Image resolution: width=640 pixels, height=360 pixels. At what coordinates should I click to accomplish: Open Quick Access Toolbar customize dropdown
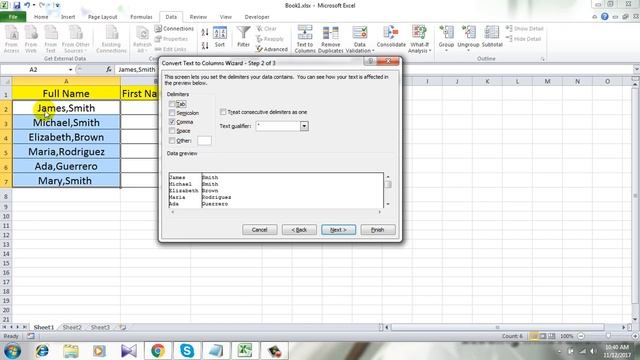(58, 5)
